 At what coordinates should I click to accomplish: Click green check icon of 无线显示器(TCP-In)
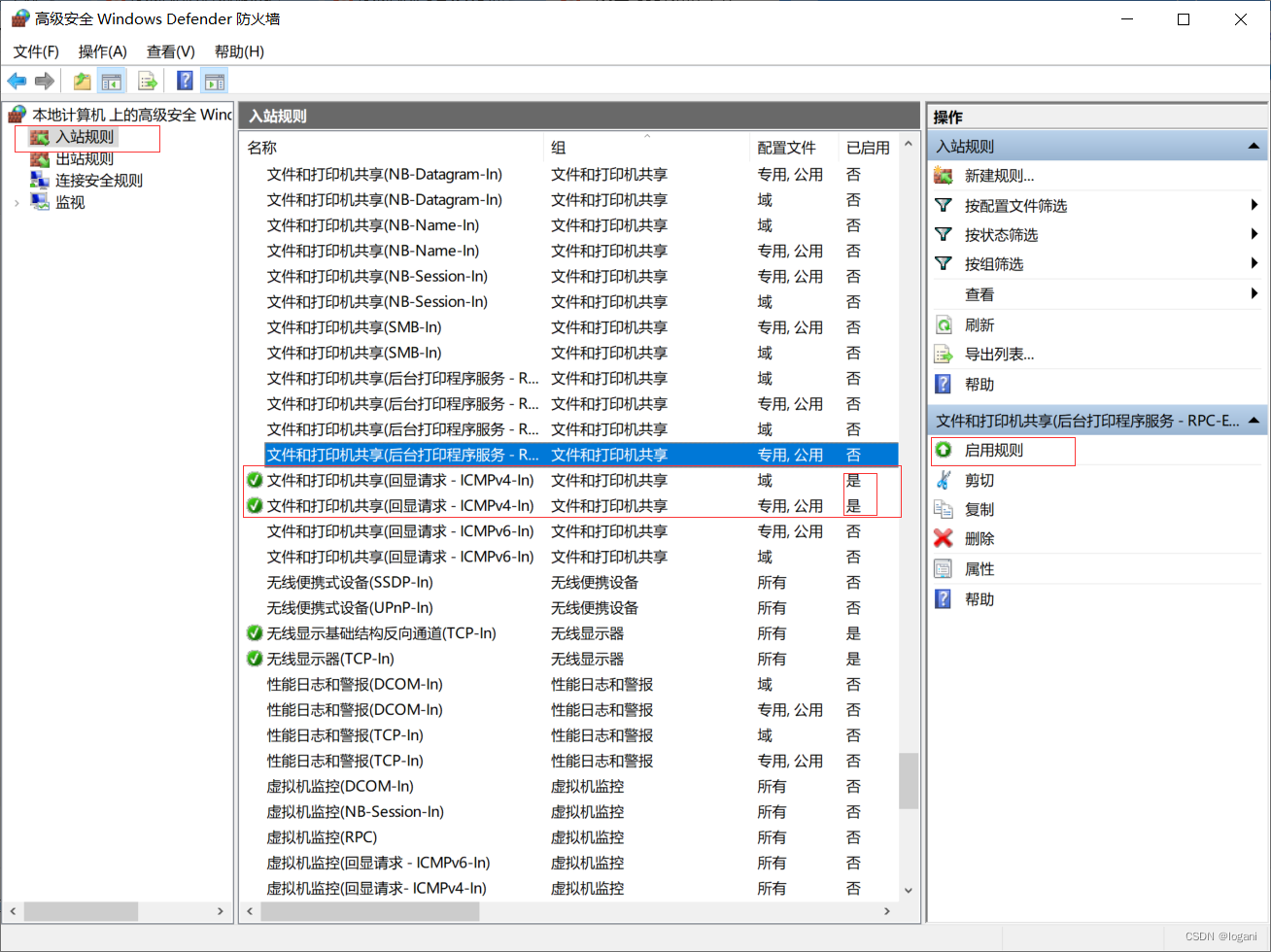(255, 659)
